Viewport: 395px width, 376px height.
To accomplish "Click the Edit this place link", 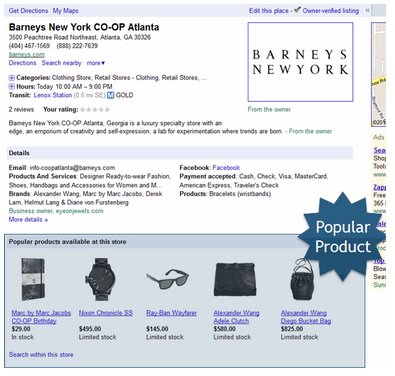I will click(269, 11).
